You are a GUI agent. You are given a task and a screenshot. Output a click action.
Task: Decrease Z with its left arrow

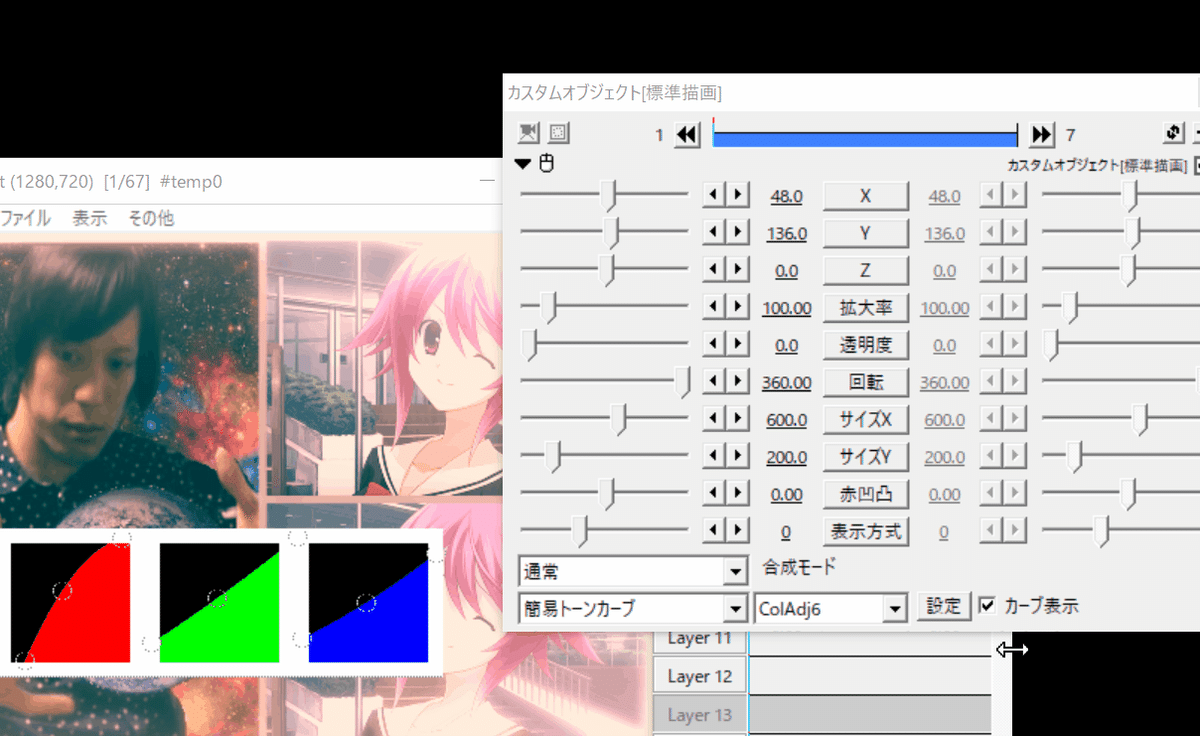(x=714, y=270)
